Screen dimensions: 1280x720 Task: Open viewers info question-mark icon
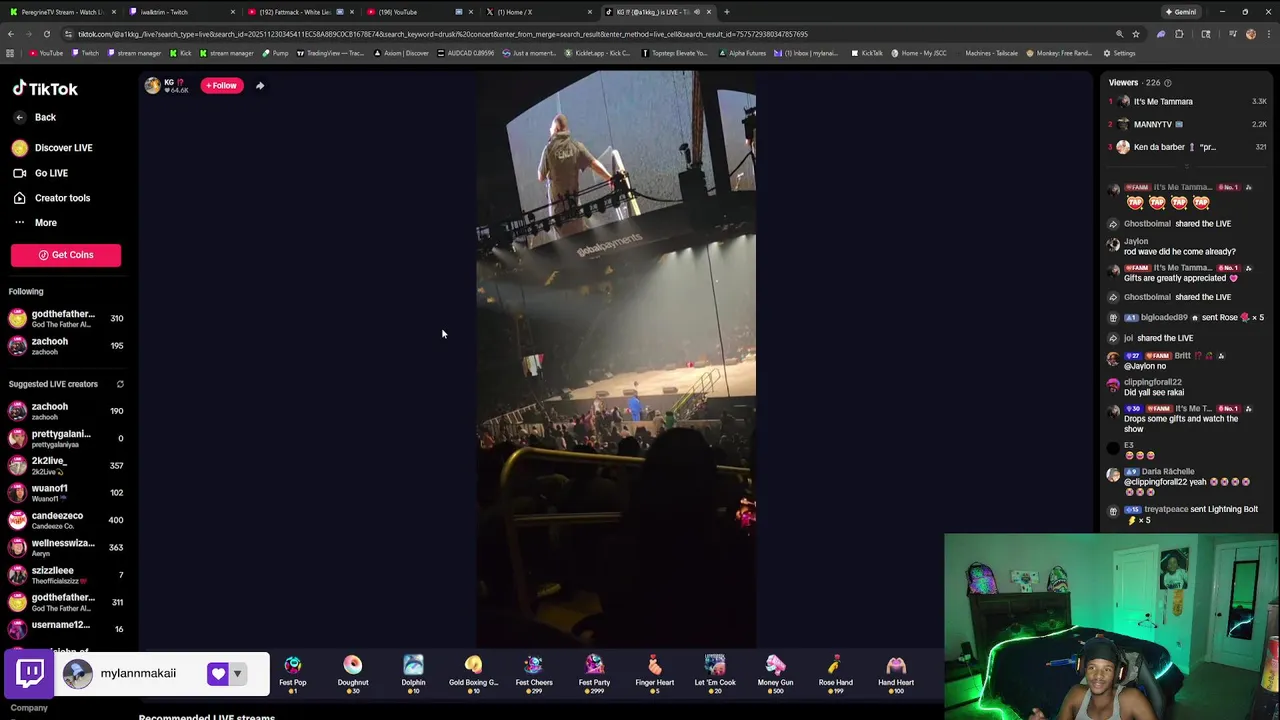pos(1168,83)
